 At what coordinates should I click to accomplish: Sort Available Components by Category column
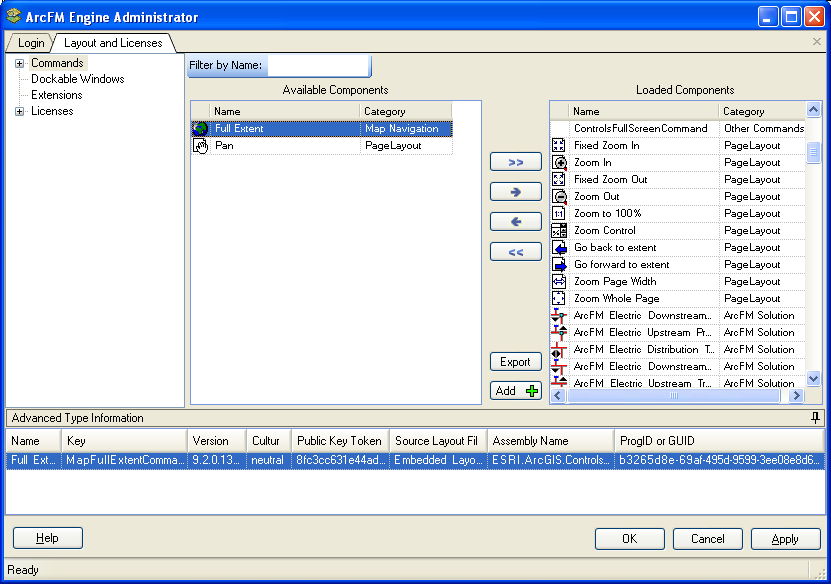406,111
